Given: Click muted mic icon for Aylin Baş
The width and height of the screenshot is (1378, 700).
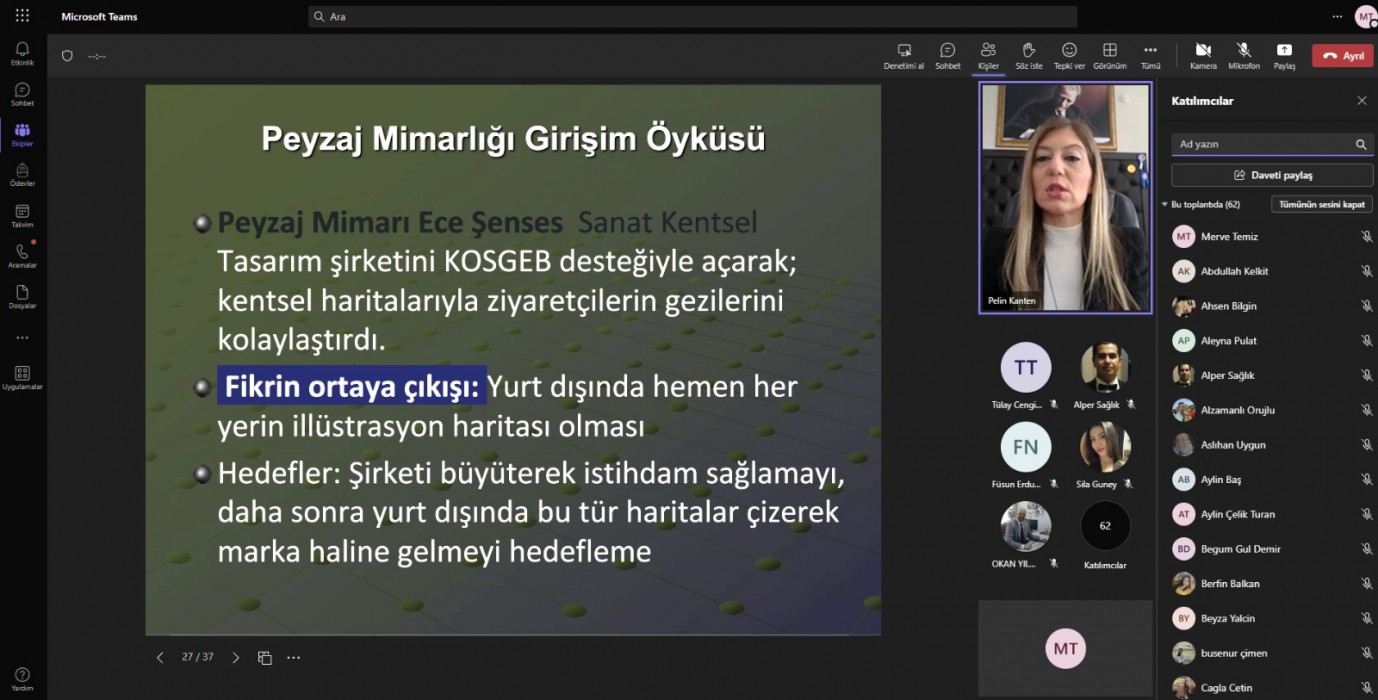Looking at the screenshot, I should point(1366,479).
